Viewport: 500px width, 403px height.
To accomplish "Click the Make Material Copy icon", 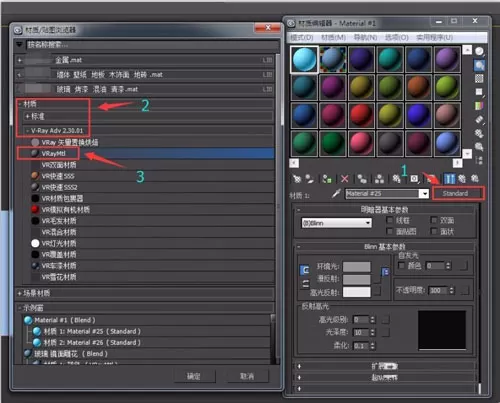I will pyautogui.click(x=362, y=179).
